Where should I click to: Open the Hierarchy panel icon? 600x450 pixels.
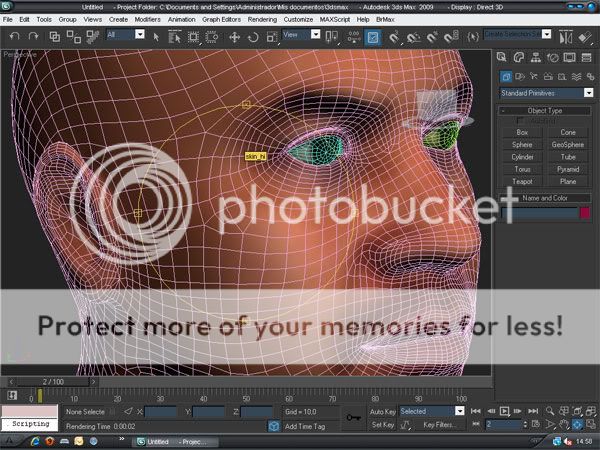point(536,57)
